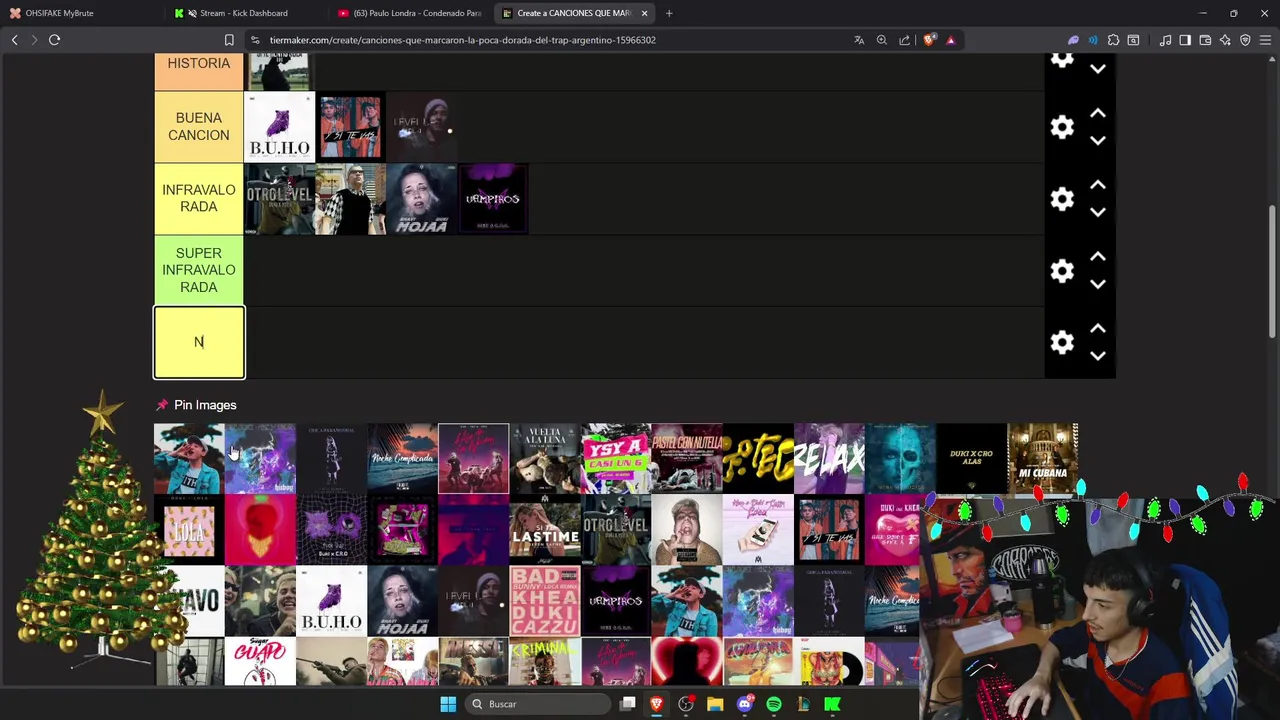Viewport: 1280px width, 720px height.
Task: Pick the RELAX cover
Action: click(829, 459)
